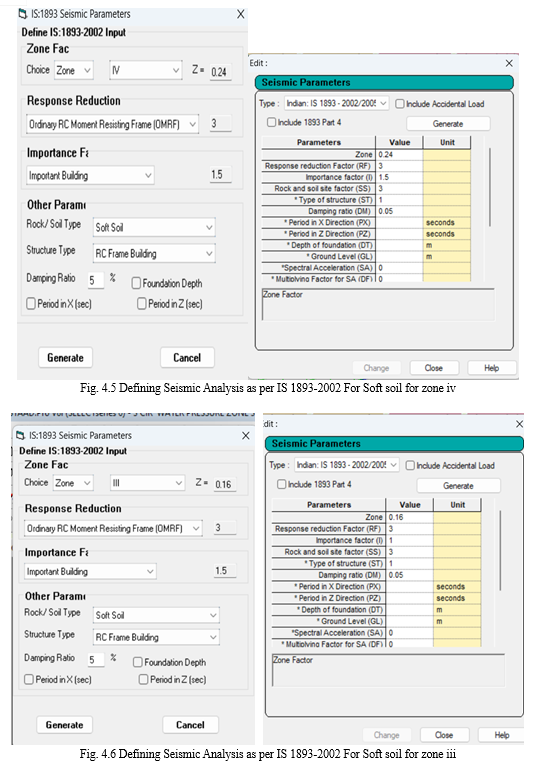Image resolution: width=550 pixels, height=767 pixels.
Task: Open Type dropdown in Zone 0.16 Seismic Parameters
Action: (347, 465)
